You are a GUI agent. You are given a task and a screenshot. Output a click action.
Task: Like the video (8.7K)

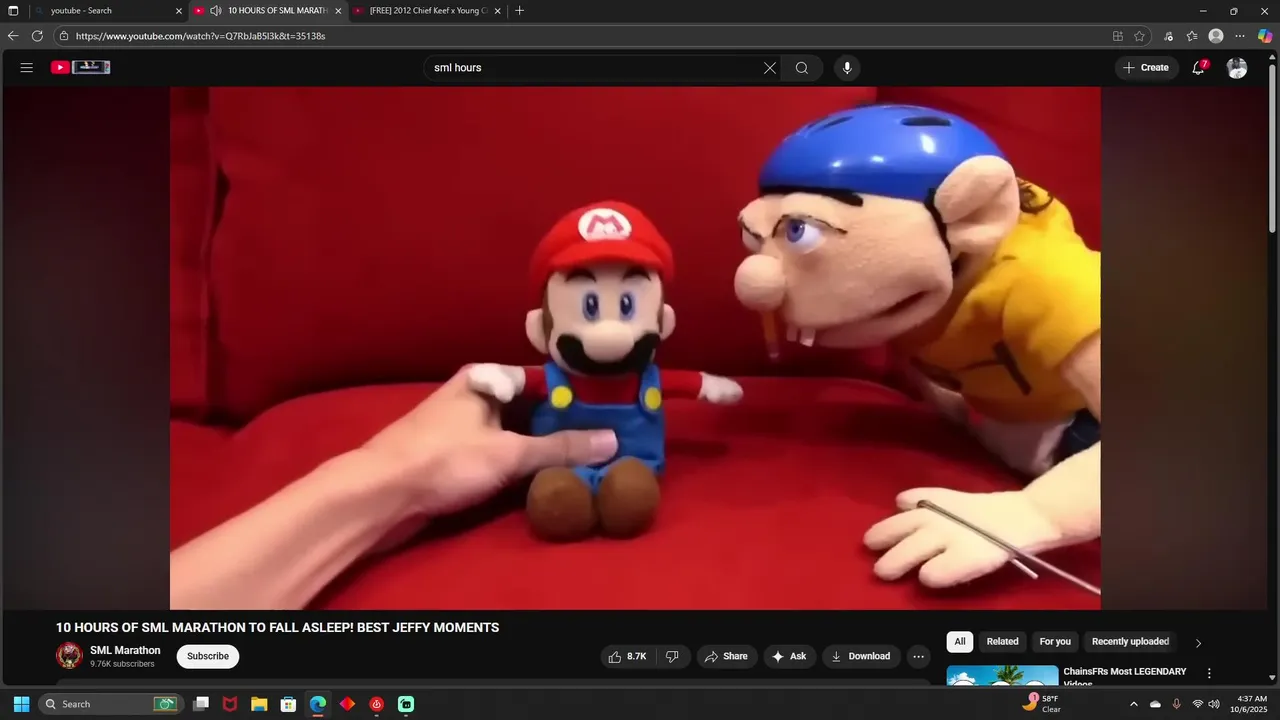[628, 656]
